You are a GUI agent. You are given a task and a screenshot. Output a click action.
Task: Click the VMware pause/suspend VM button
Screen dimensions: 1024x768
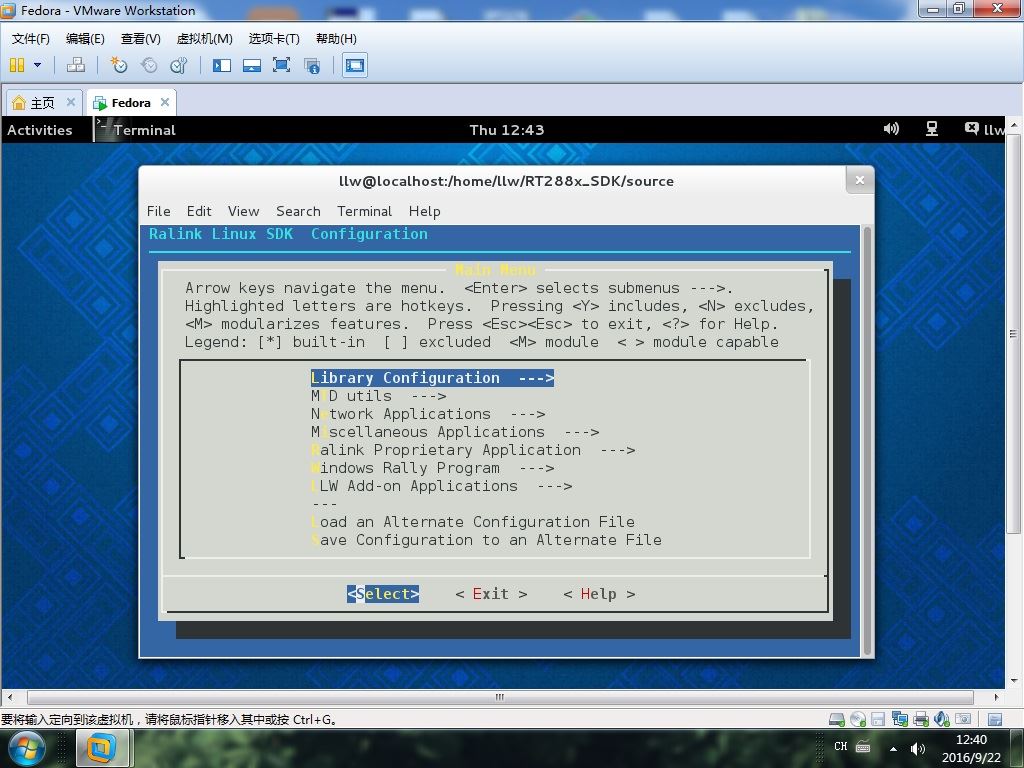point(17,65)
